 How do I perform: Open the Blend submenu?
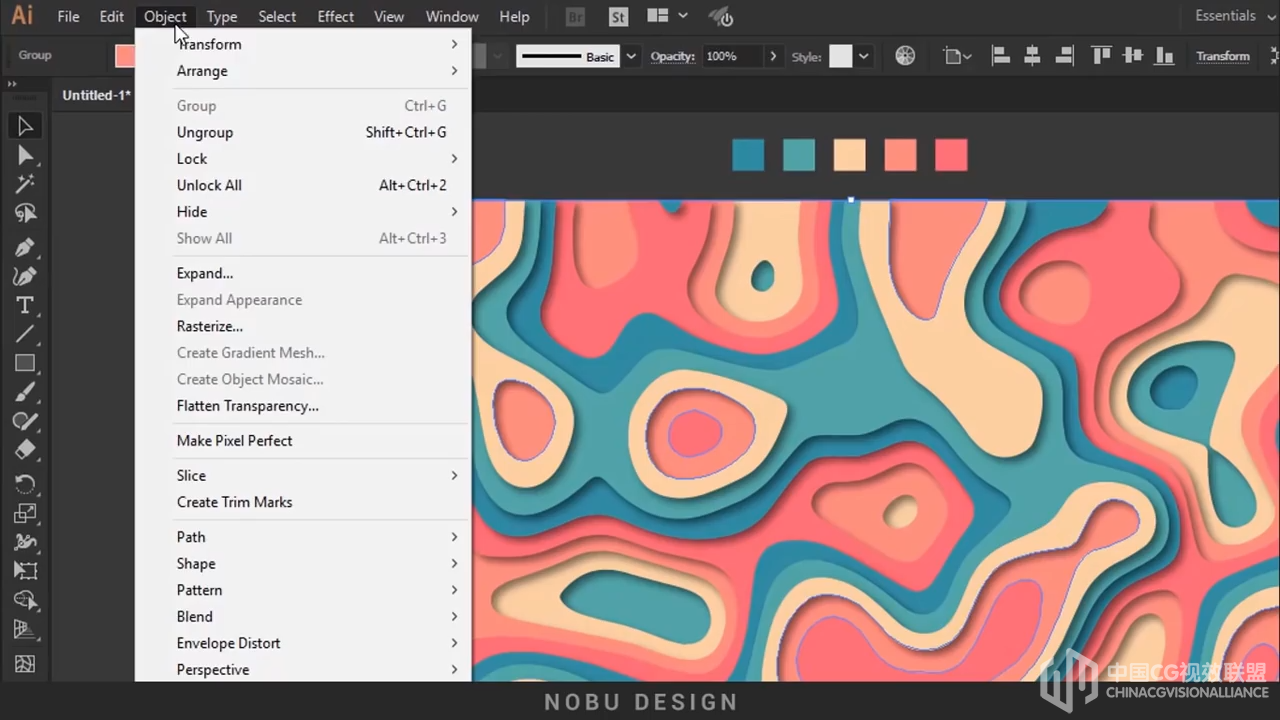point(302,617)
